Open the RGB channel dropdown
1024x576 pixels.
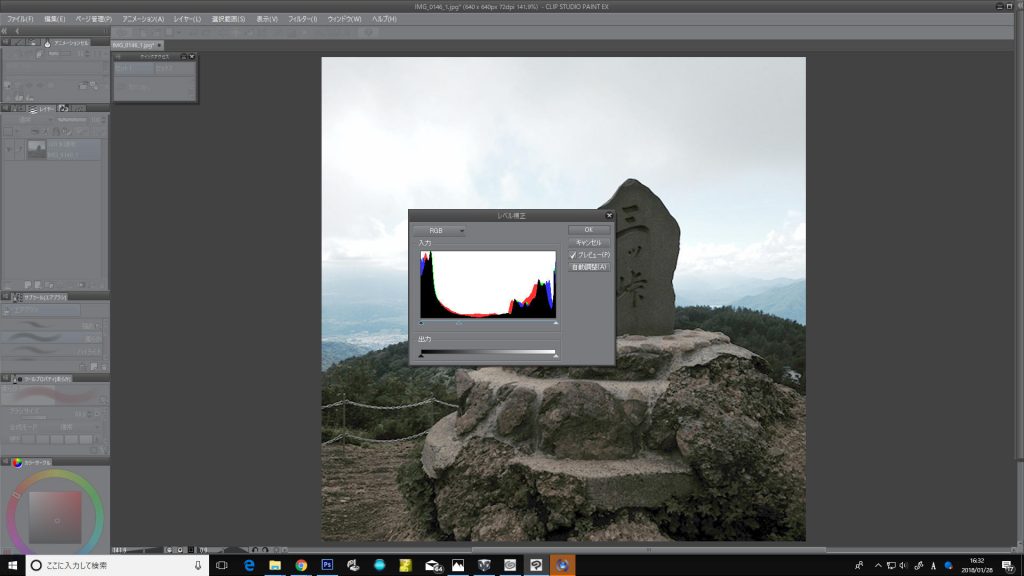tap(440, 231)
